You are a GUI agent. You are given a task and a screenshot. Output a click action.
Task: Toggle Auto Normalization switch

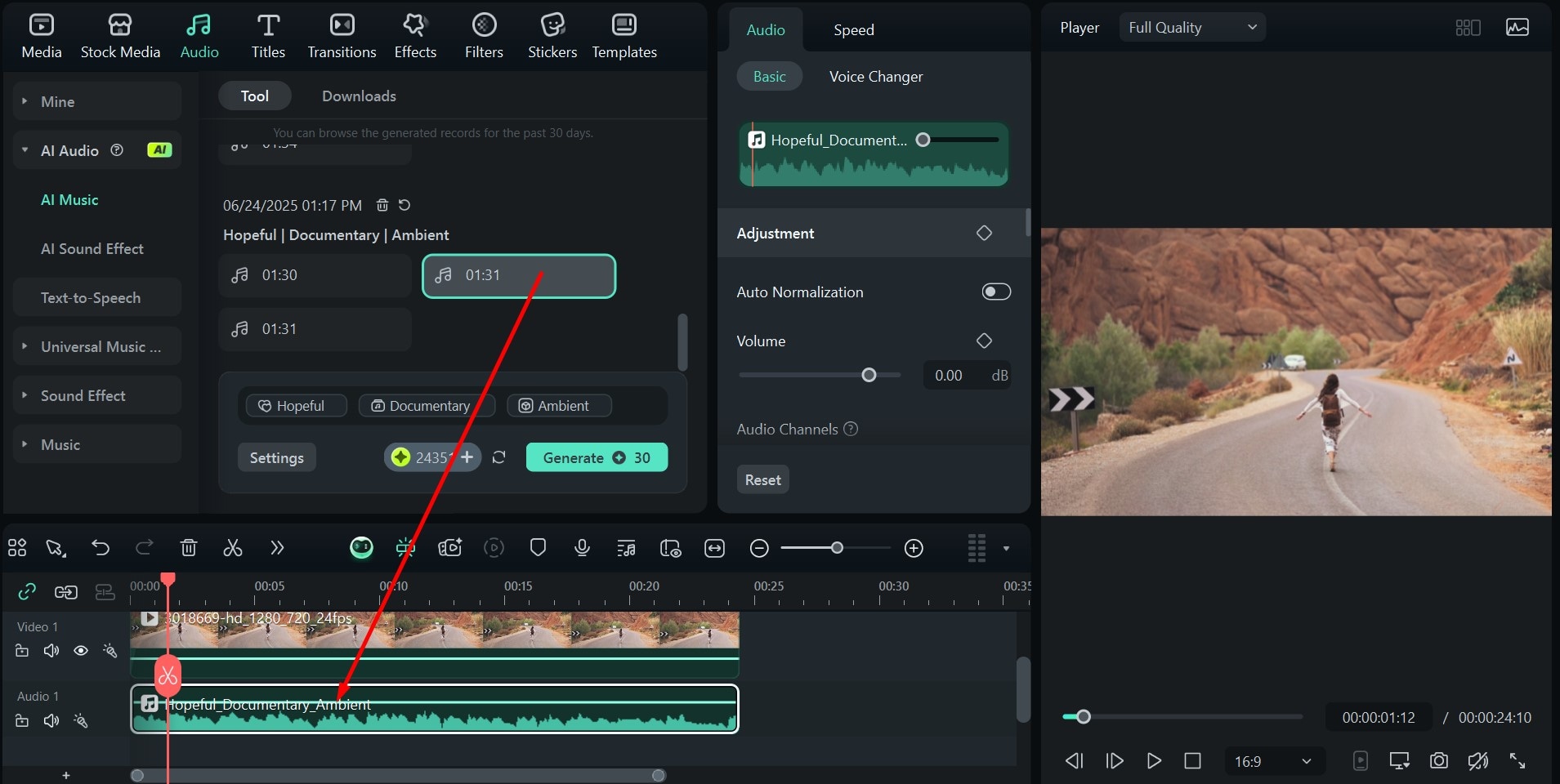point(996,292)
